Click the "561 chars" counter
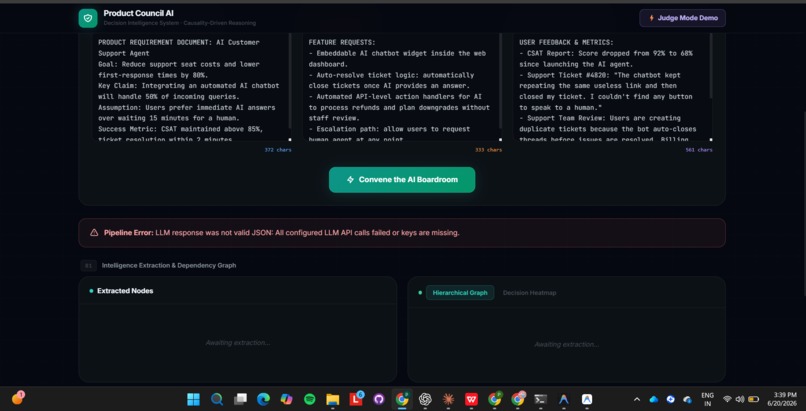This screenshot has height=411, width=806. pyautogui.click(x=699, y=150)
